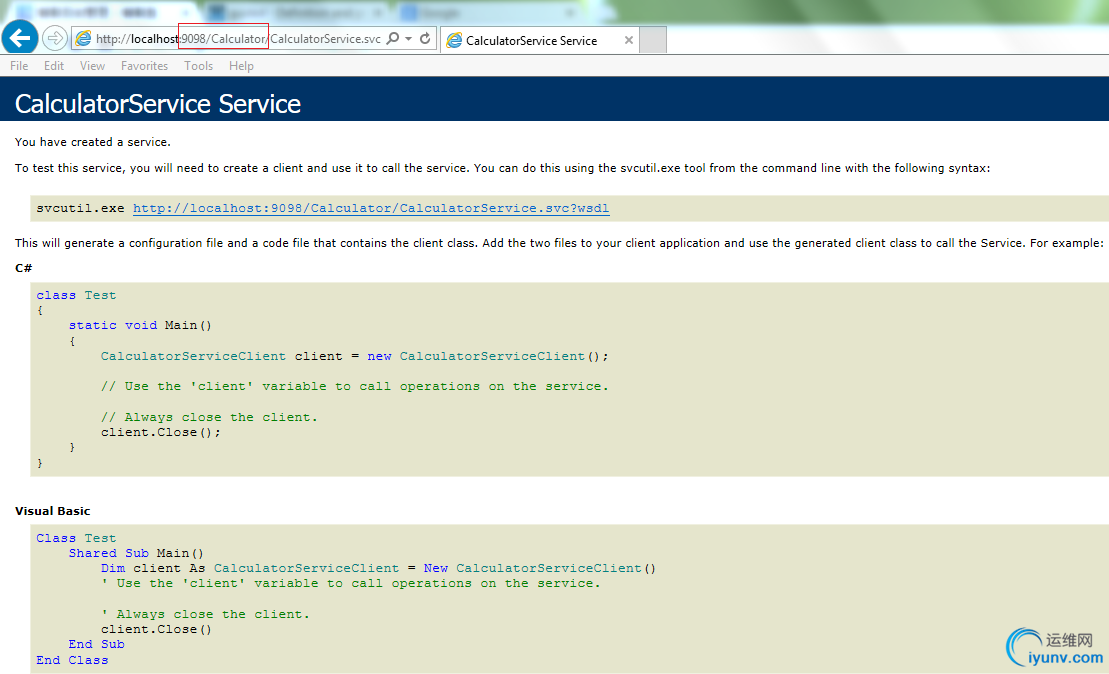Click the 'End Sub' code line
Screen dimensions: 1109x674
click(x=96, y=644)
